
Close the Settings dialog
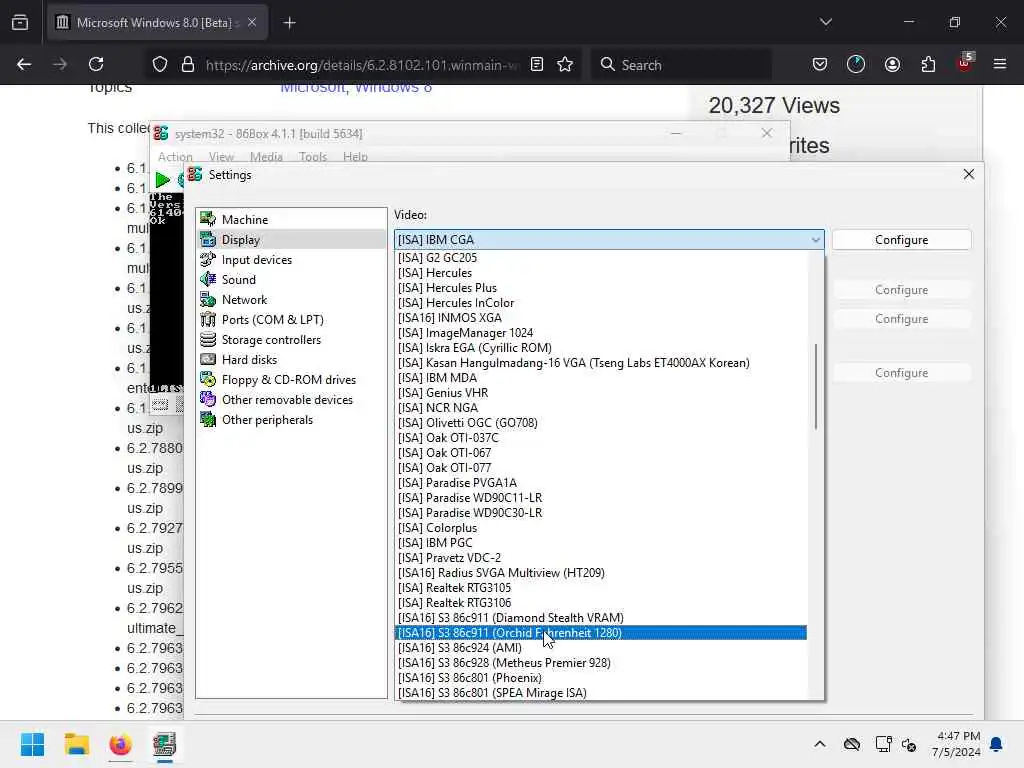tap(968, 174)
